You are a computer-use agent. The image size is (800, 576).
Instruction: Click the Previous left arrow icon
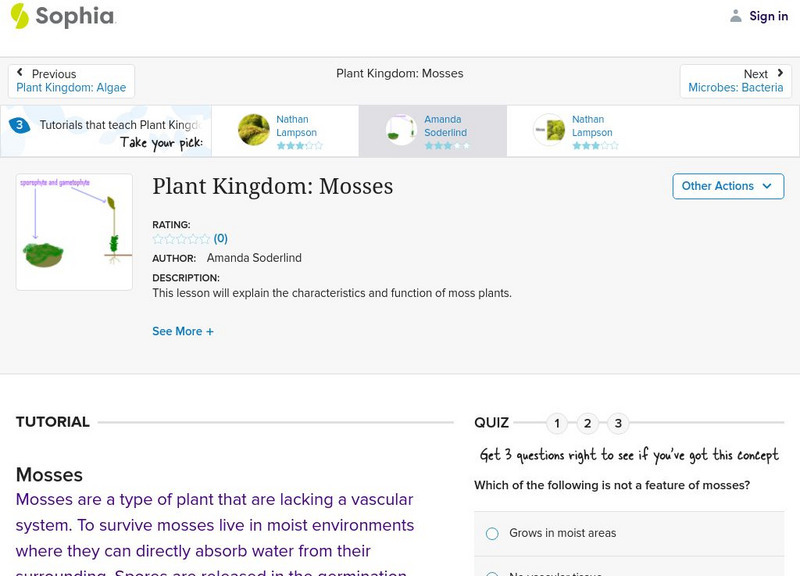point(21,74)
